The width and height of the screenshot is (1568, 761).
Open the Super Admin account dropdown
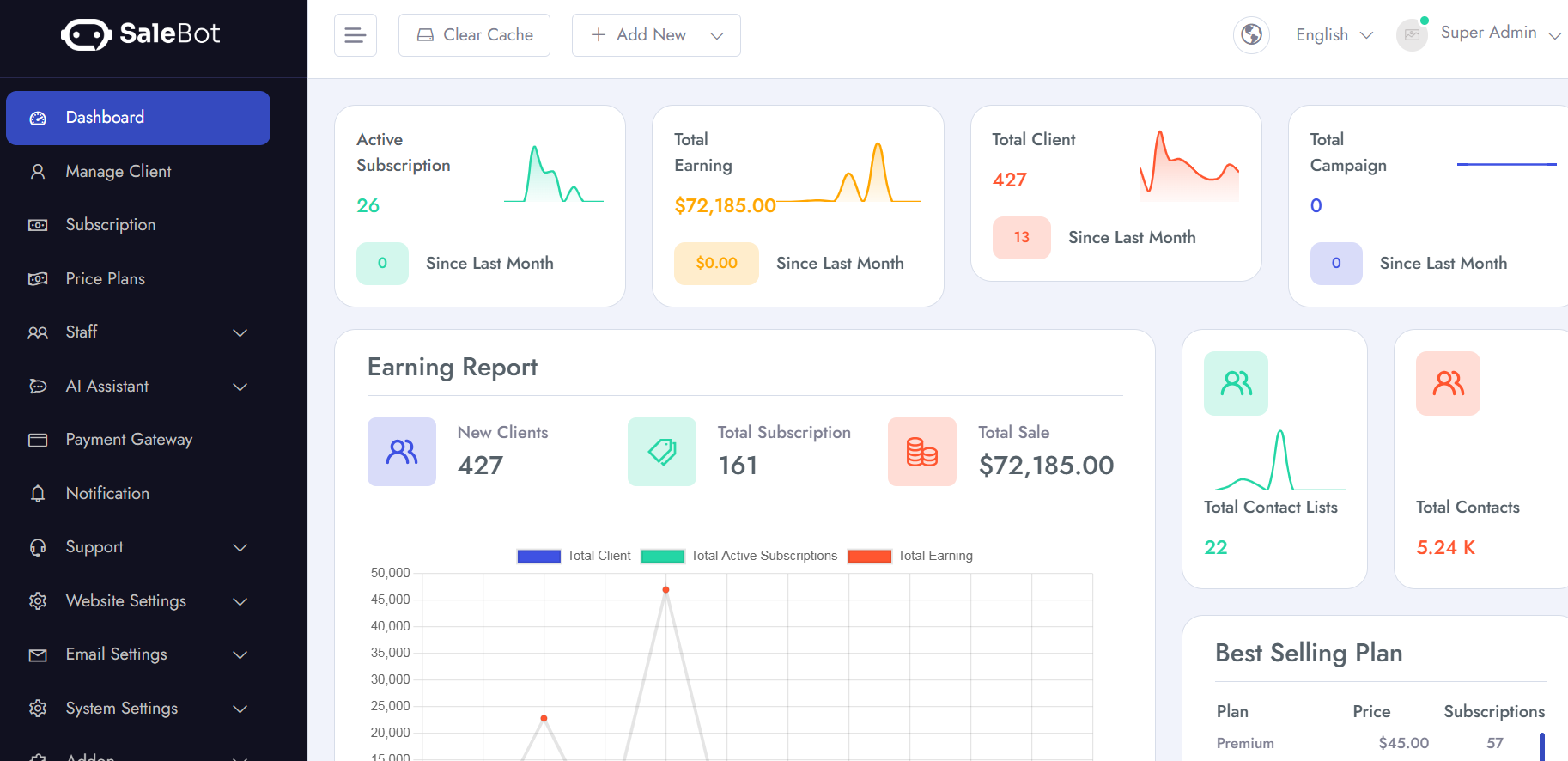tap(1500, 33)
